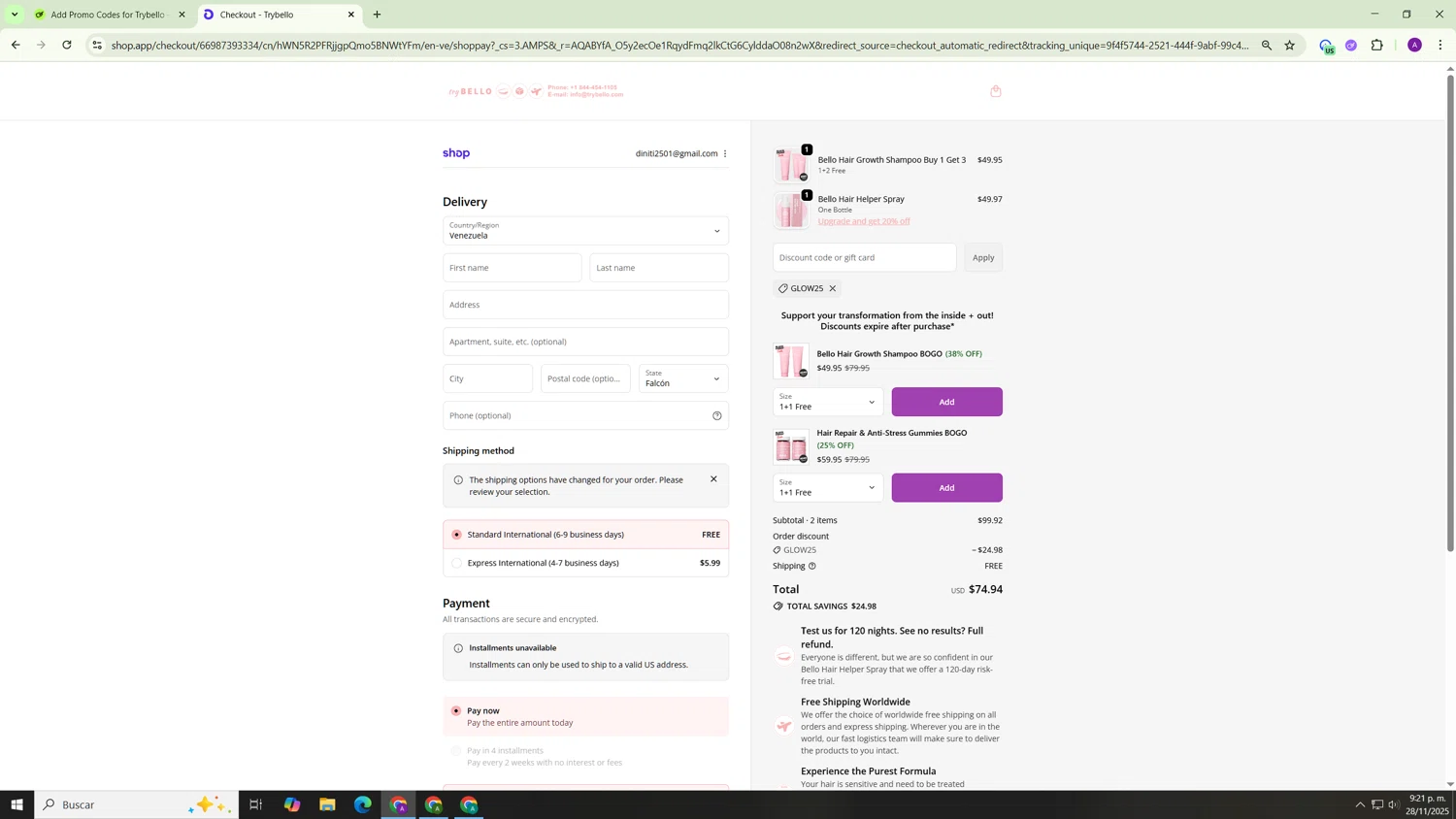Open Size dropdown for Shampoo BOGO

tap(828, 402)
